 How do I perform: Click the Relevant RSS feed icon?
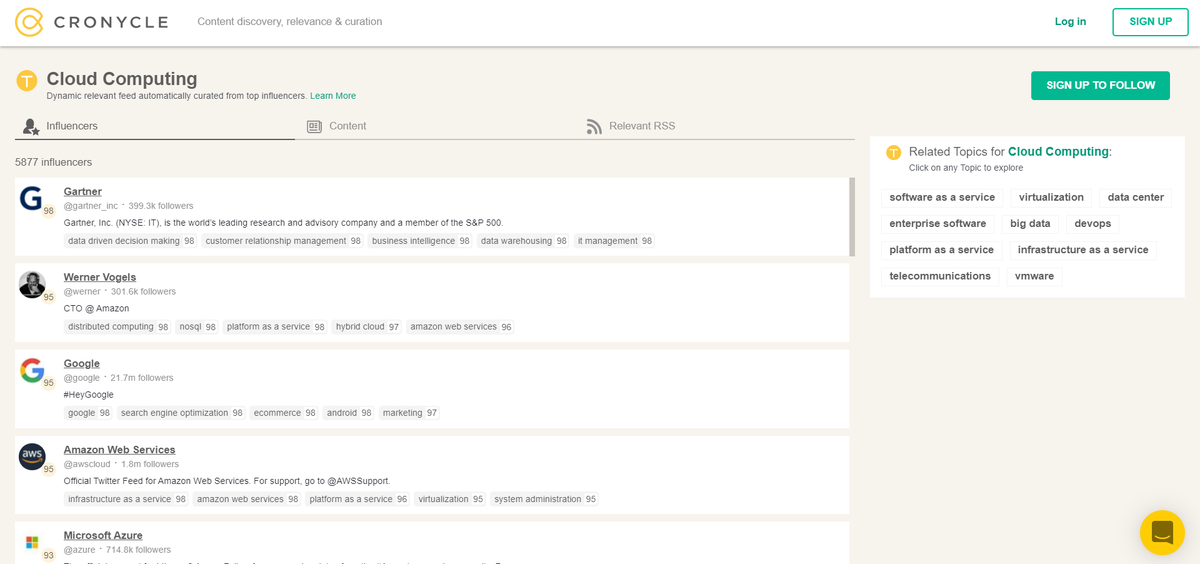(594, 127)
